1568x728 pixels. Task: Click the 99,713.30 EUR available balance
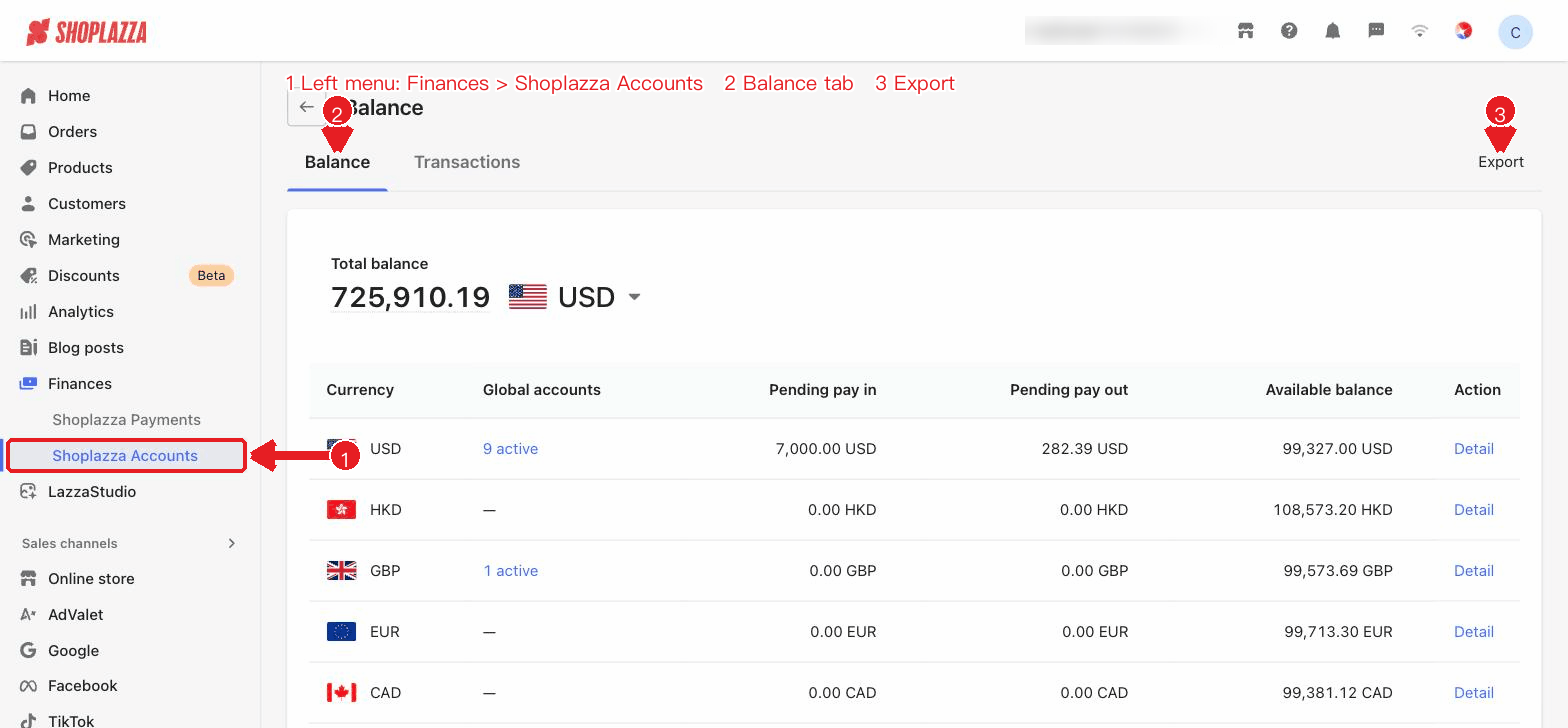(x=1339, y=632)
